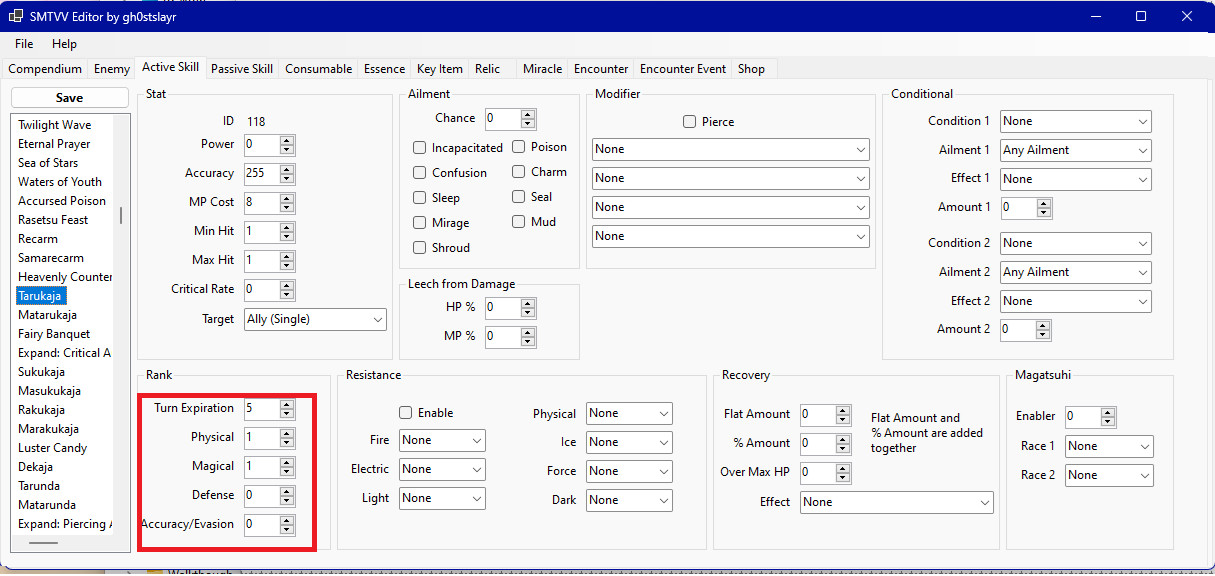Decrease the Ailment Chance spinner value
This screenshot has width=1215, height=576.
pos(528,123)
